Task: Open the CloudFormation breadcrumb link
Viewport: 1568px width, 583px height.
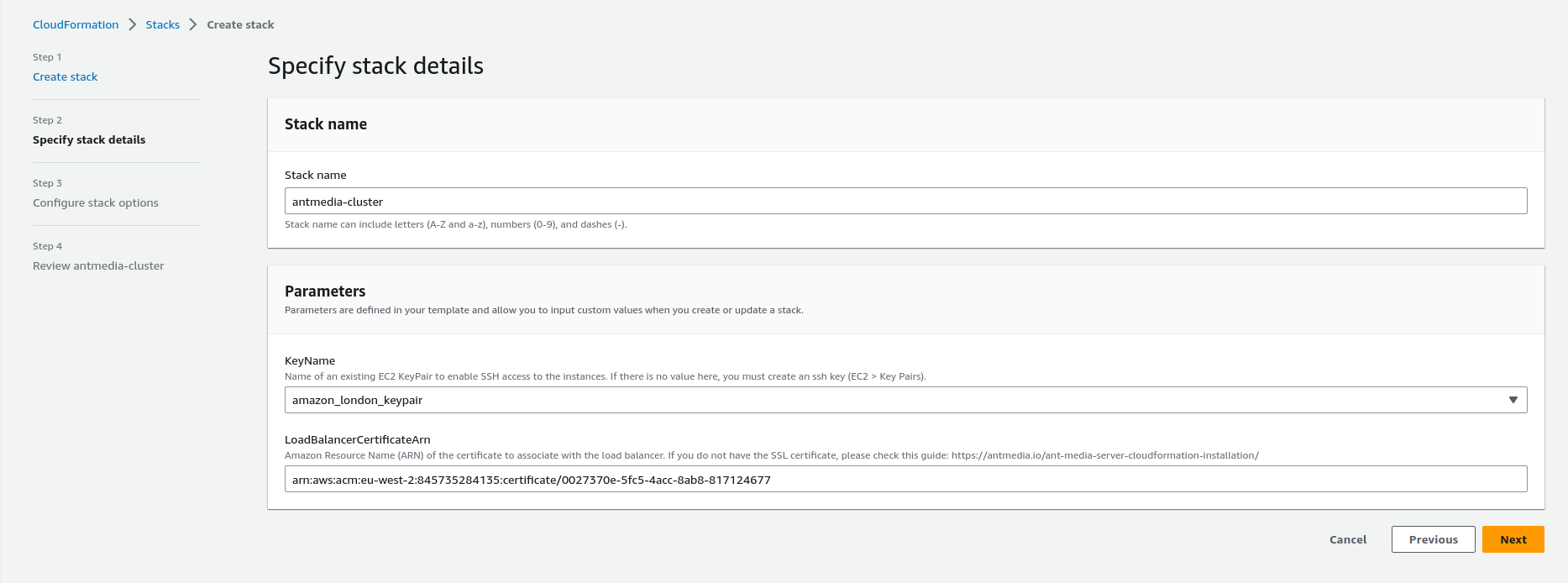Action: (x=76, y=24)
